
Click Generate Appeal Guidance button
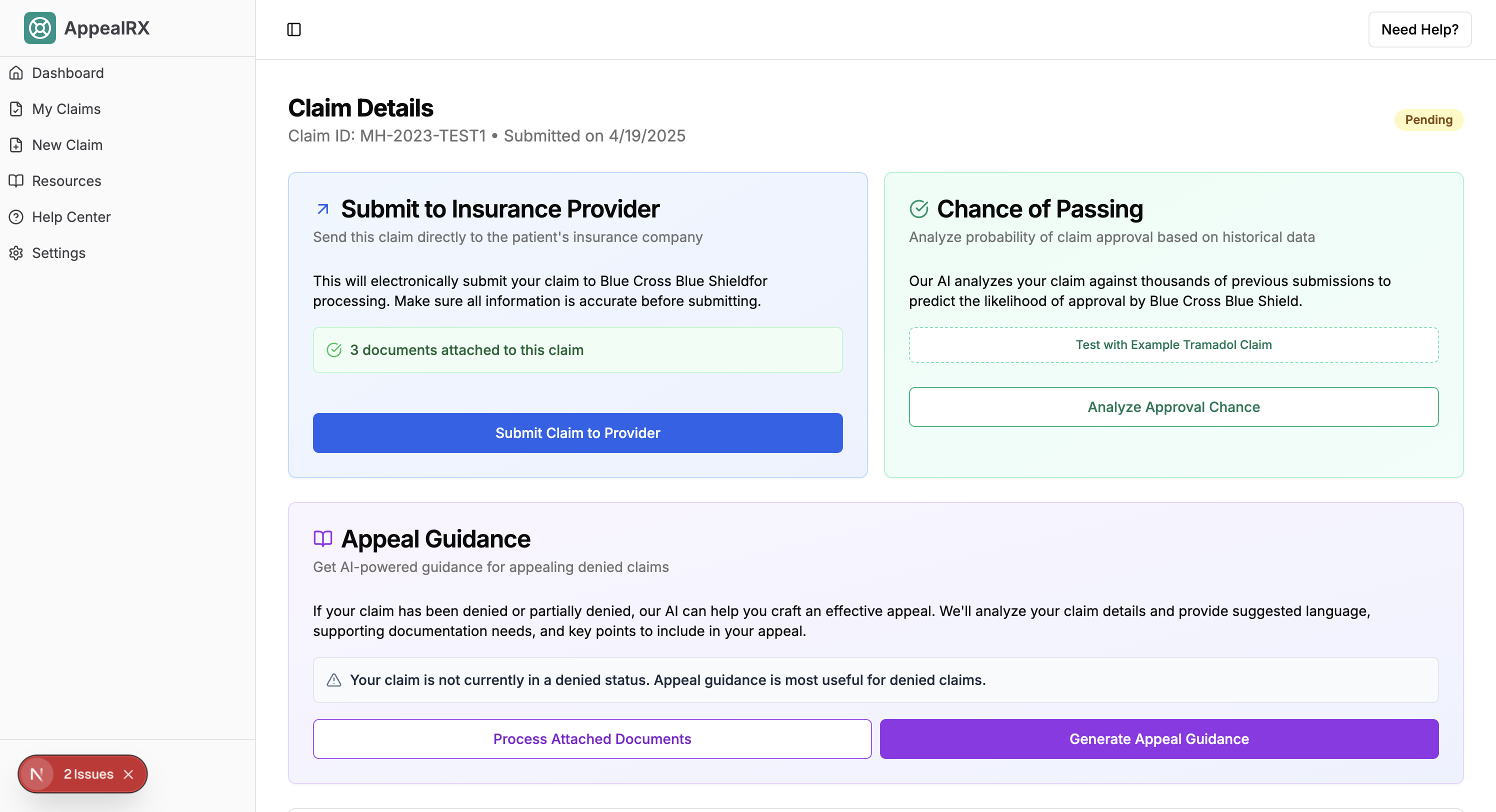1158,739
